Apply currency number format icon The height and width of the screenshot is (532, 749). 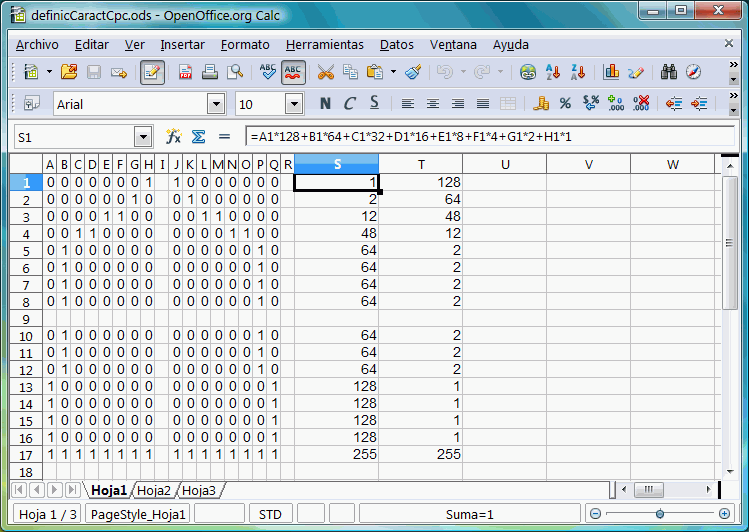click(541, 103)
